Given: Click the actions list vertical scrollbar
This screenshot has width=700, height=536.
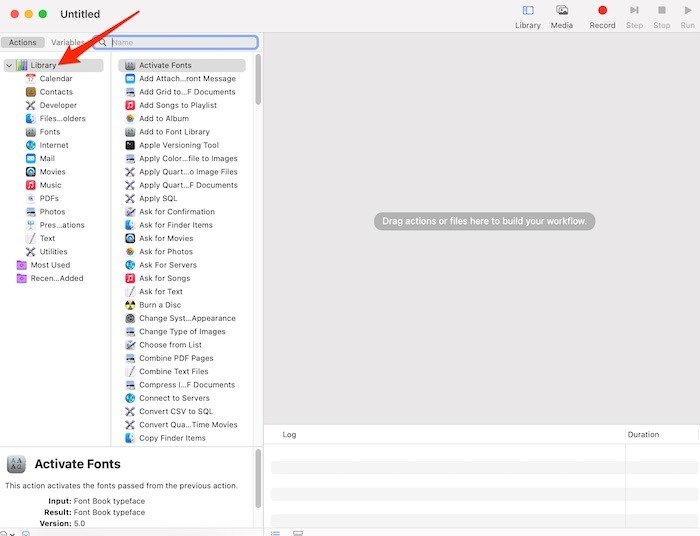Looking at the screenshot, I should tap(258, 79).
